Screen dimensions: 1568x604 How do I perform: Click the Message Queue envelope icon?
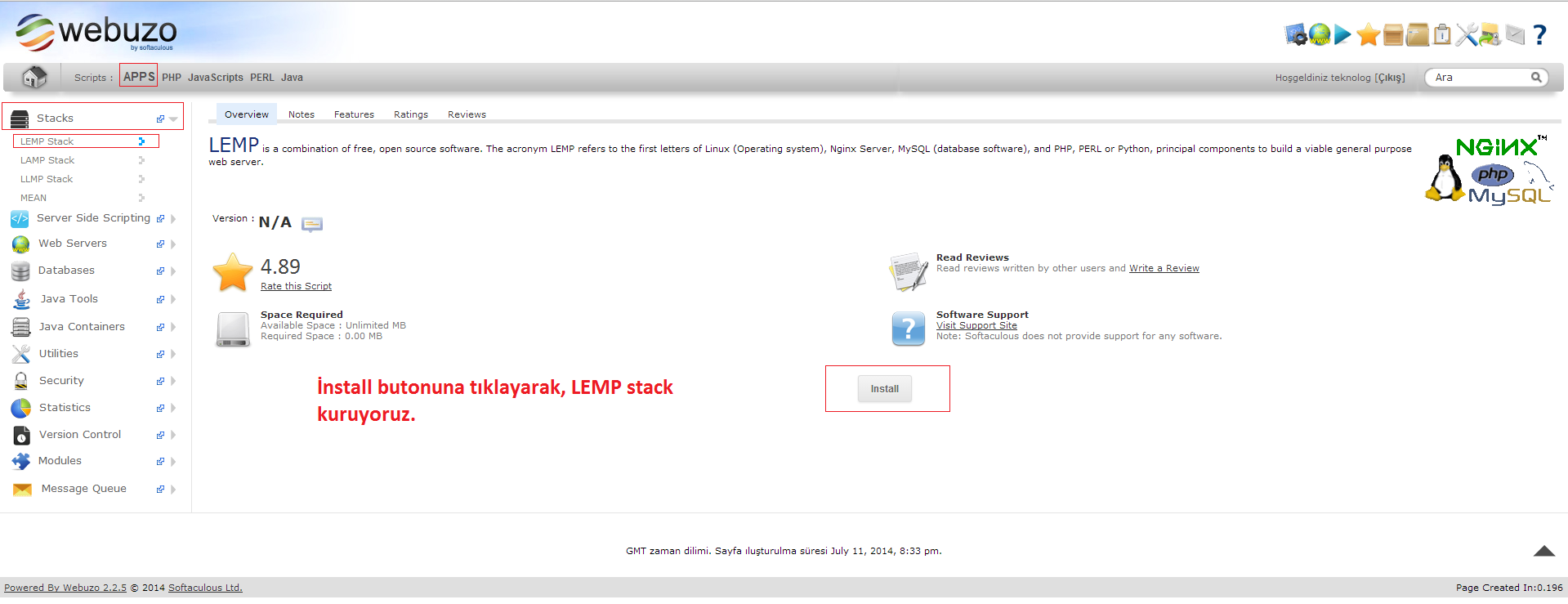coord(22,489)
